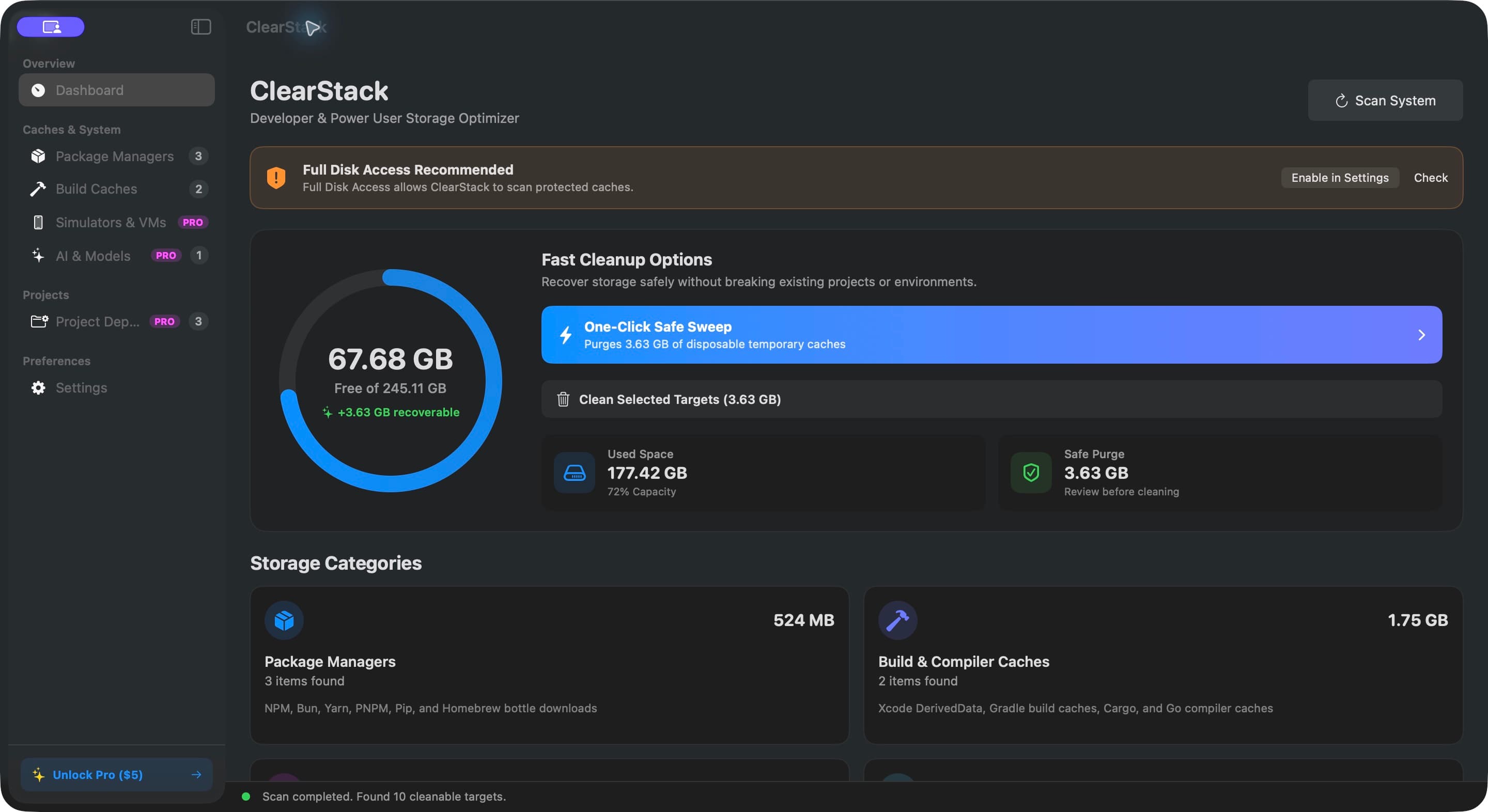This screenshot has width=1488, height=812.
Task: Open Settings in Preferences
Action: 117,387
